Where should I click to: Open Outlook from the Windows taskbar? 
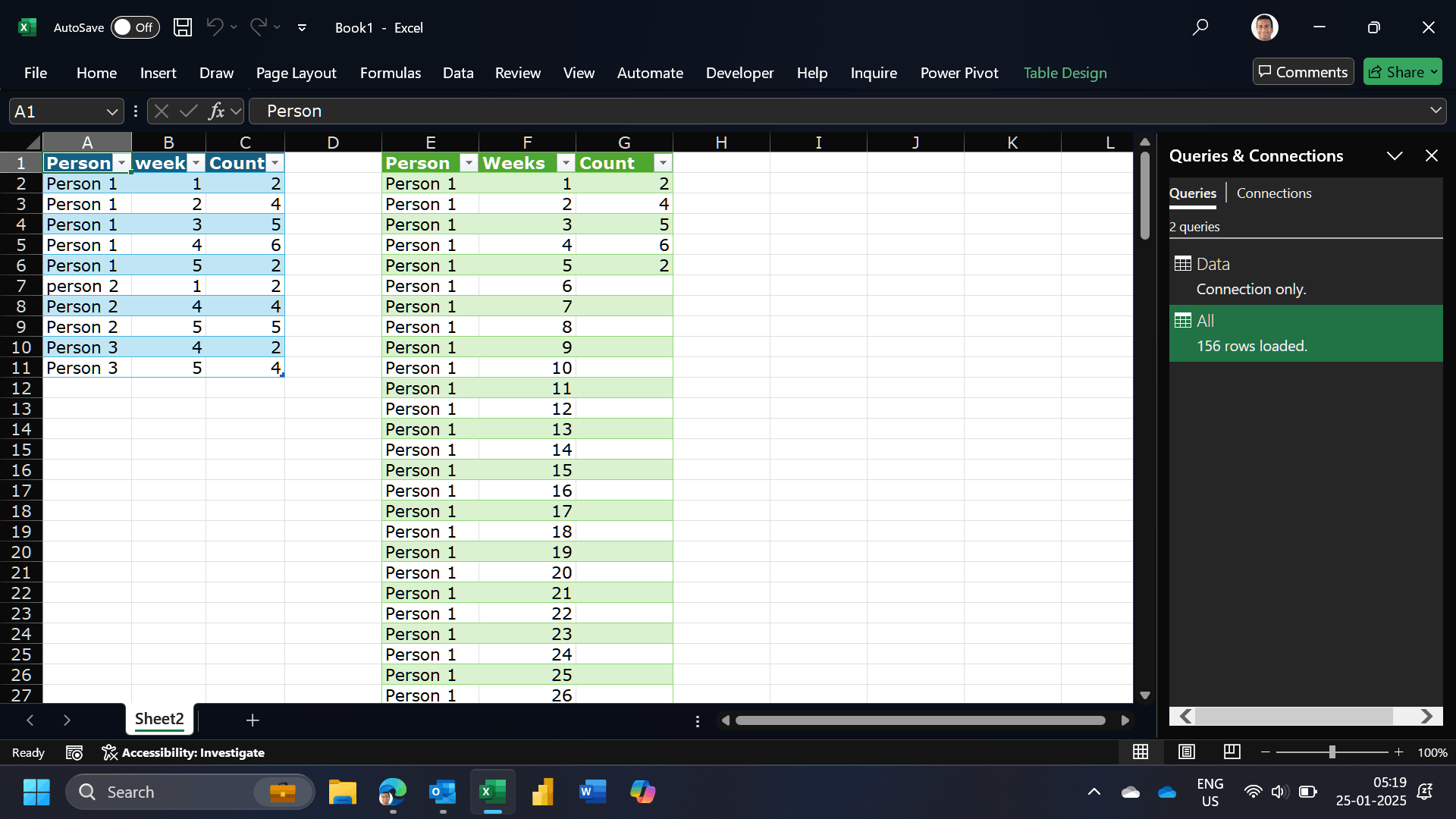[442, 792]
